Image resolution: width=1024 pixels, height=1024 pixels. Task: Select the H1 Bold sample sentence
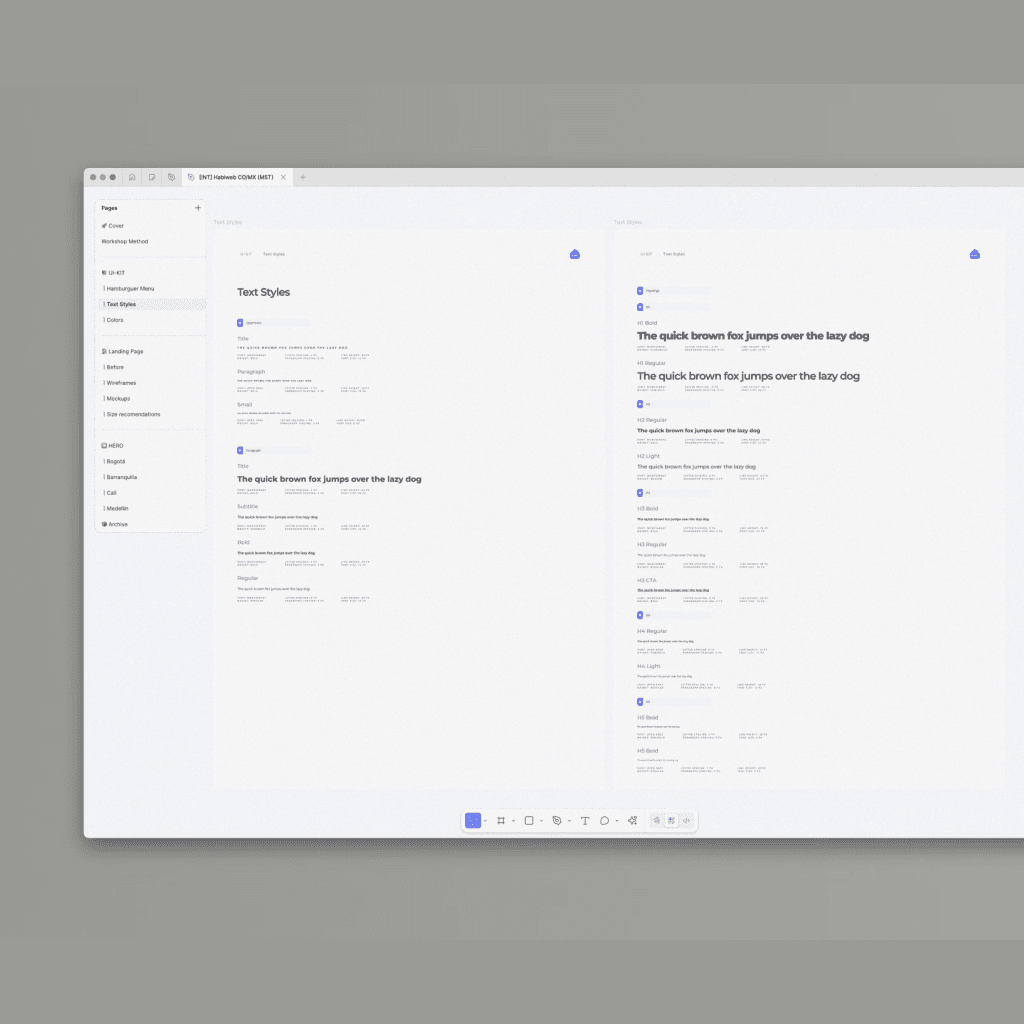[753, 336]
